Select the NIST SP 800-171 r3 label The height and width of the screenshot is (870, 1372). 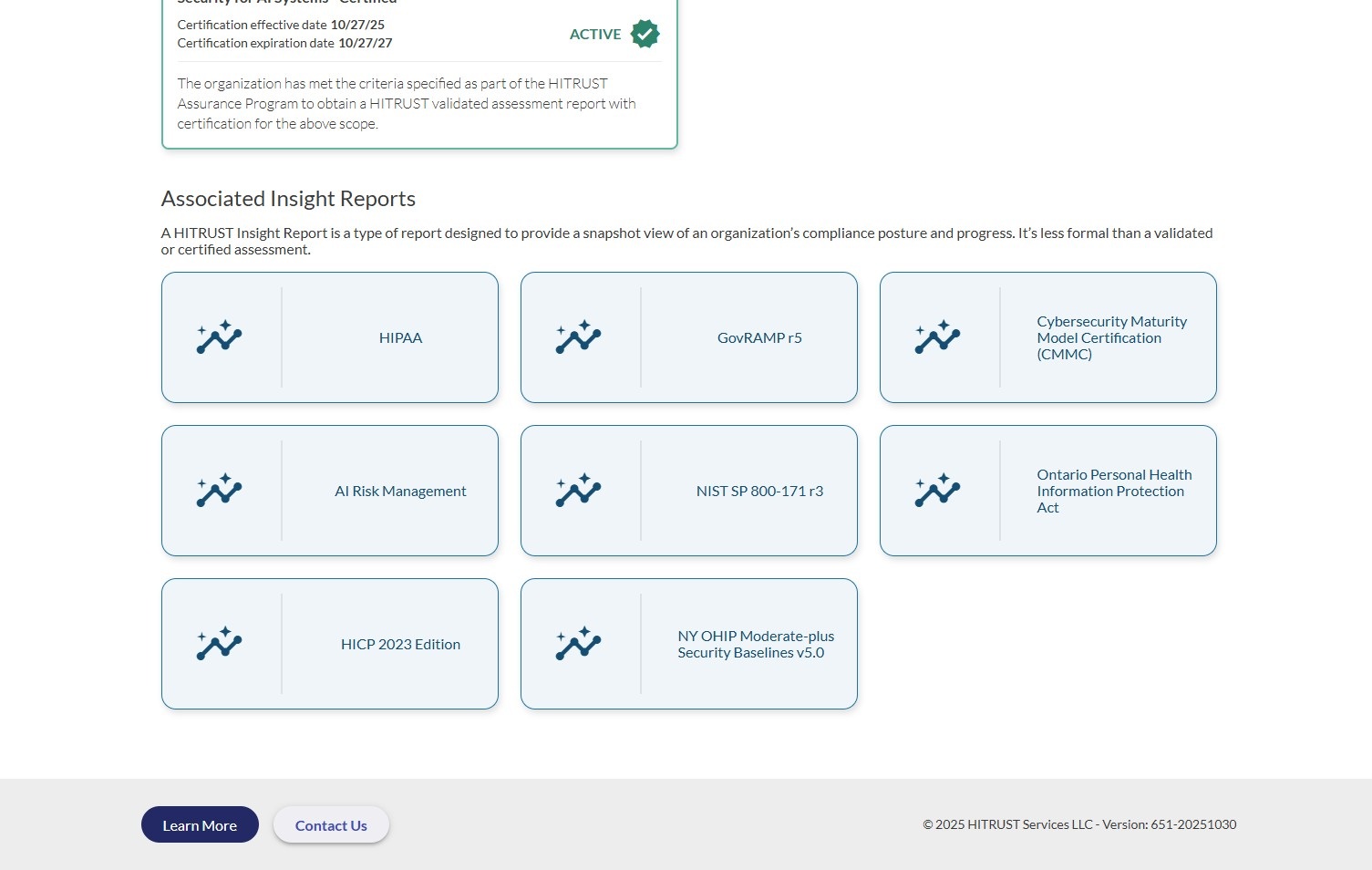coord(759,492)
